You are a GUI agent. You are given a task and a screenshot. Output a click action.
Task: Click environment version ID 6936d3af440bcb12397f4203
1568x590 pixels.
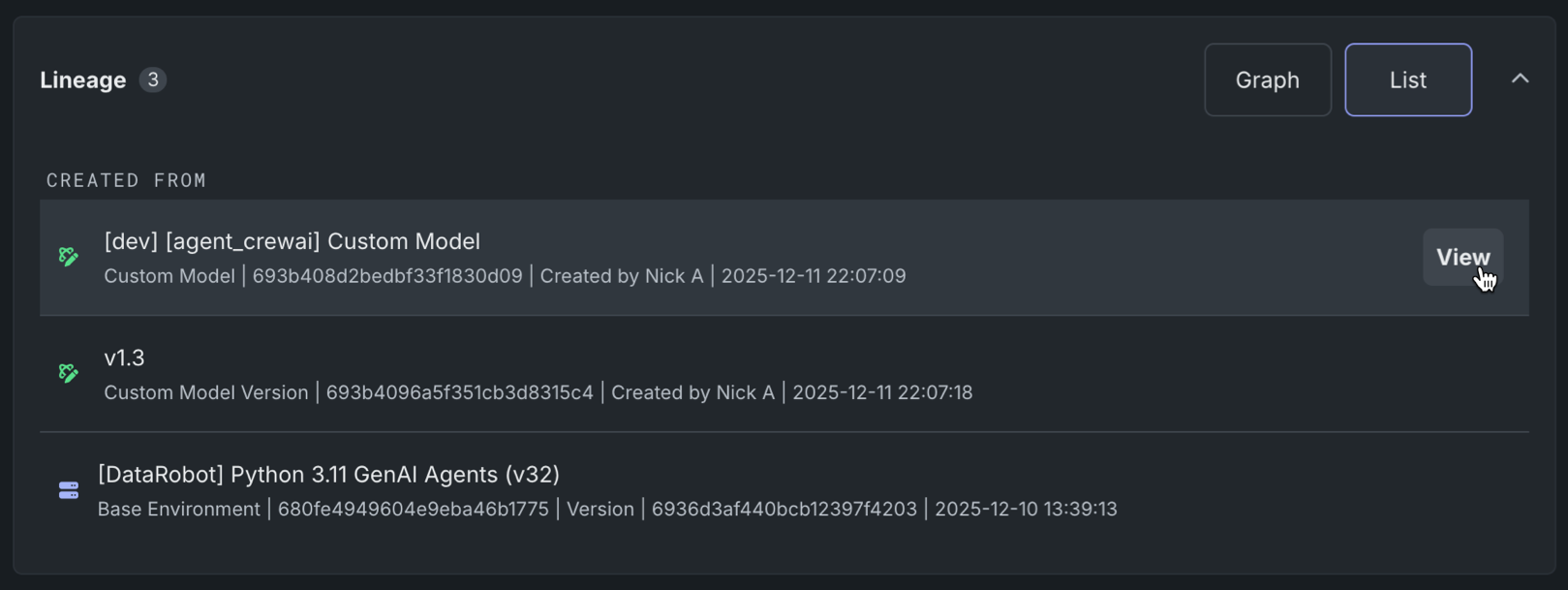tap(784, 509)
